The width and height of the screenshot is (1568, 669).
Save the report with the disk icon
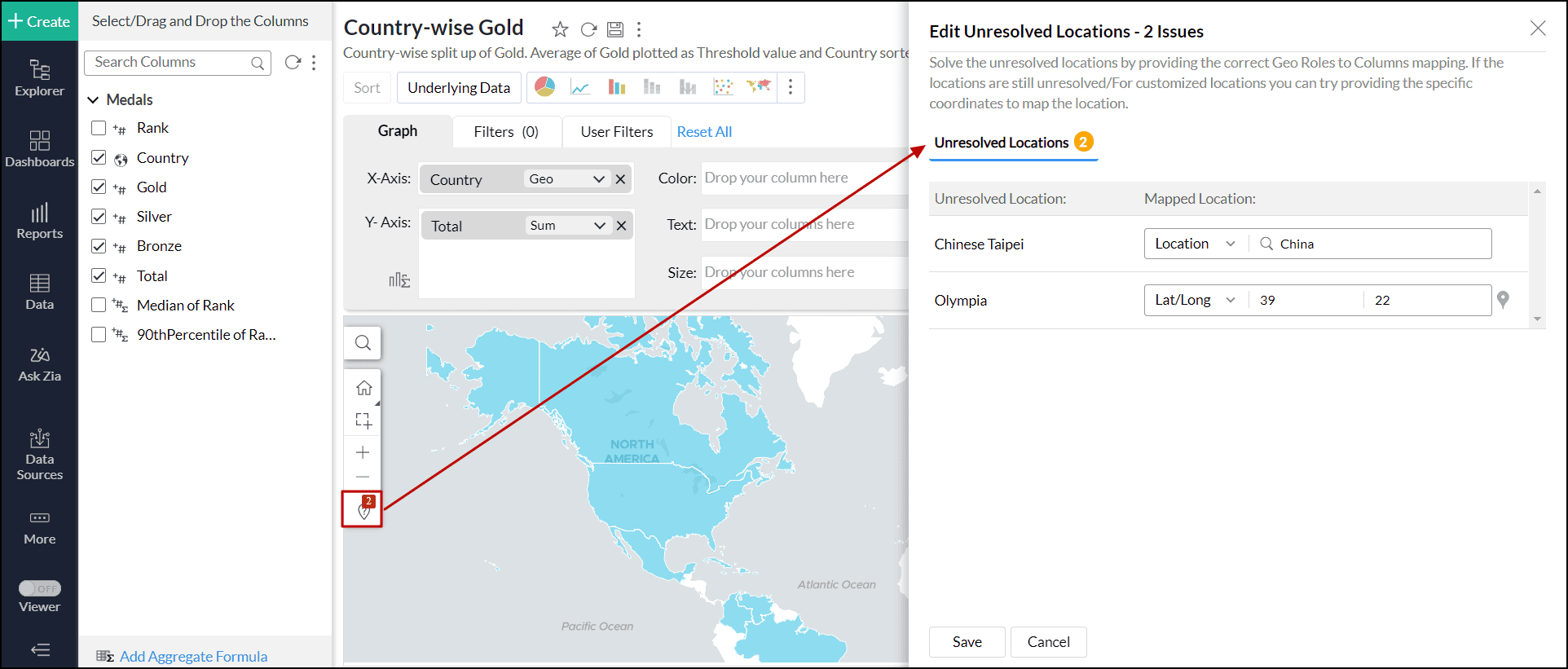coord(615,29)
